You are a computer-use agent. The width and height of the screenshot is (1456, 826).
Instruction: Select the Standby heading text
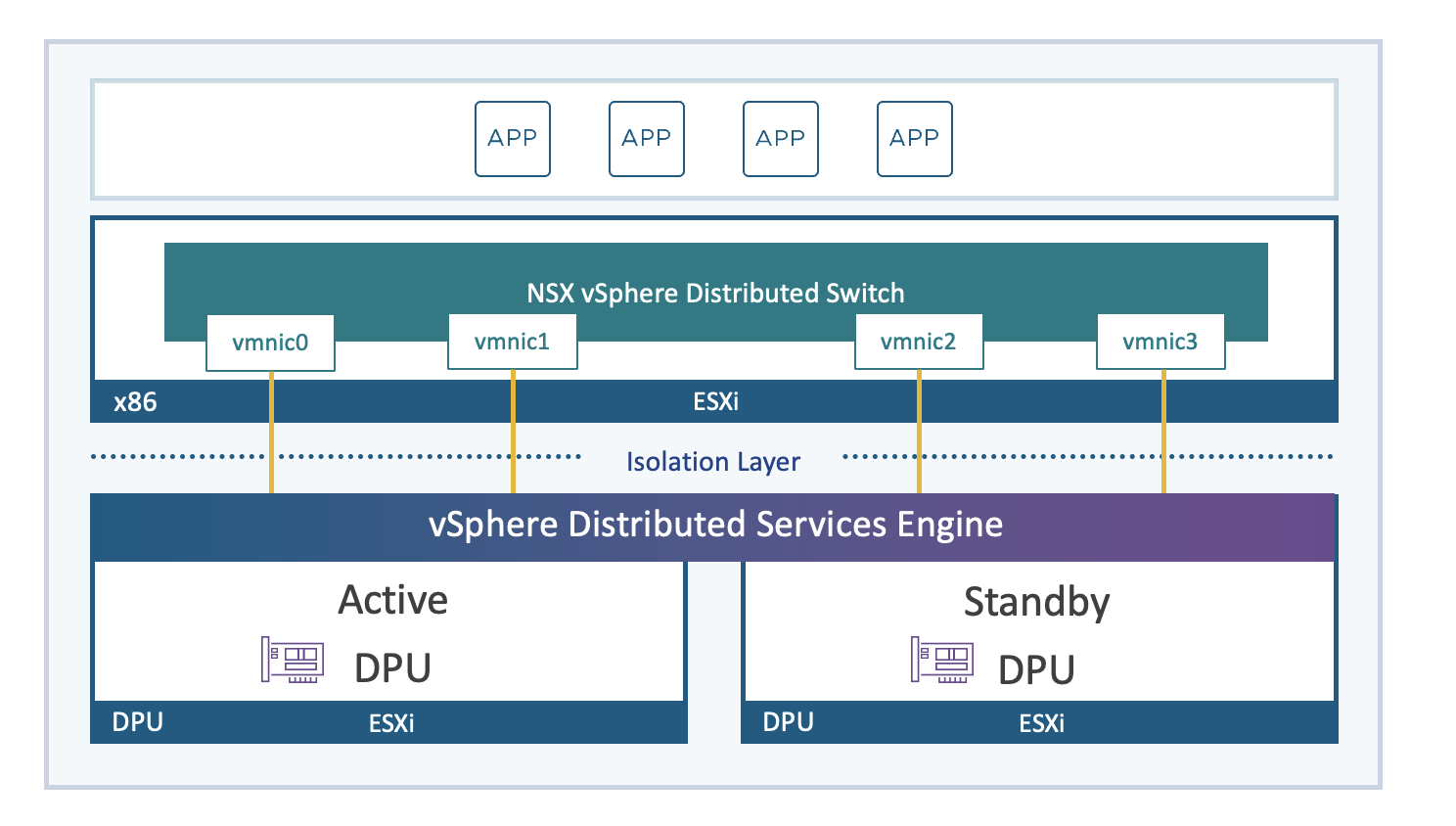pos(1036,602)
